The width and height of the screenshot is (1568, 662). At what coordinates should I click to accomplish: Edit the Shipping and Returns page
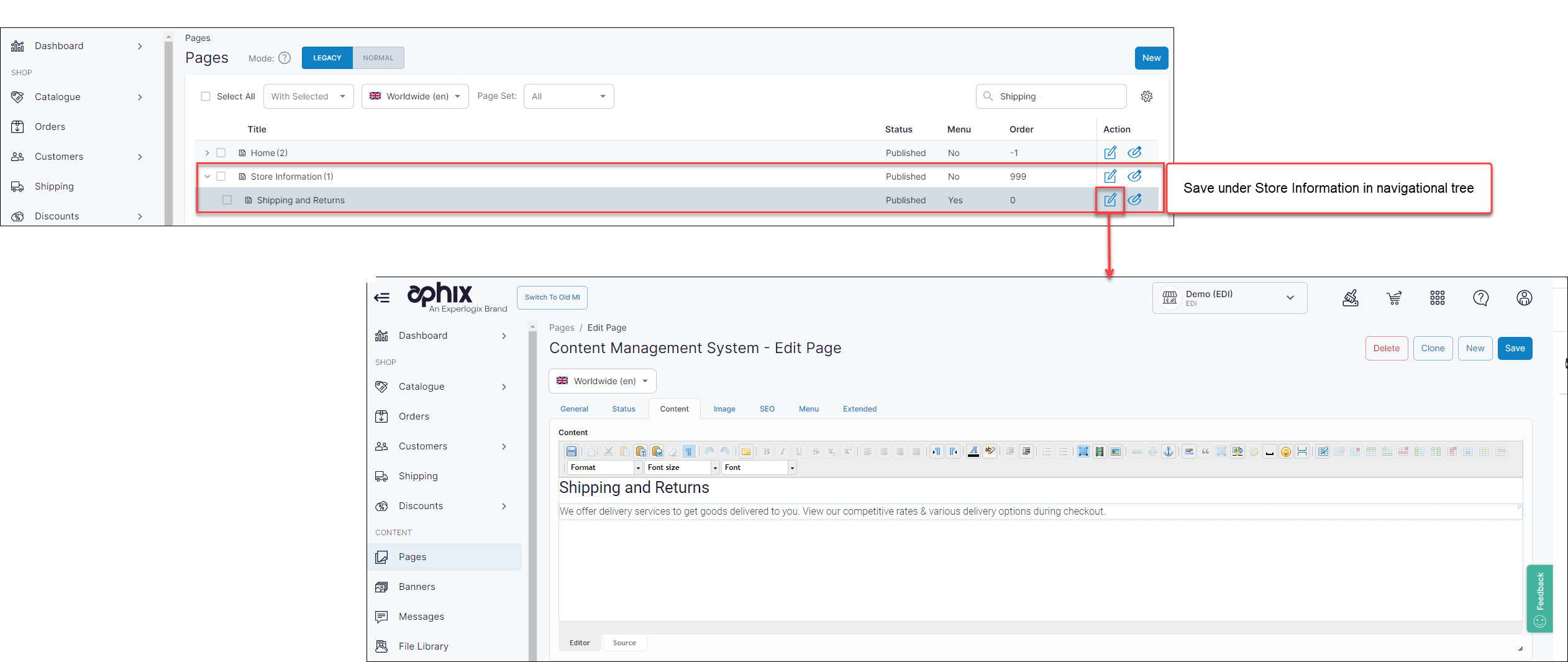click(x=1110, y=200)
